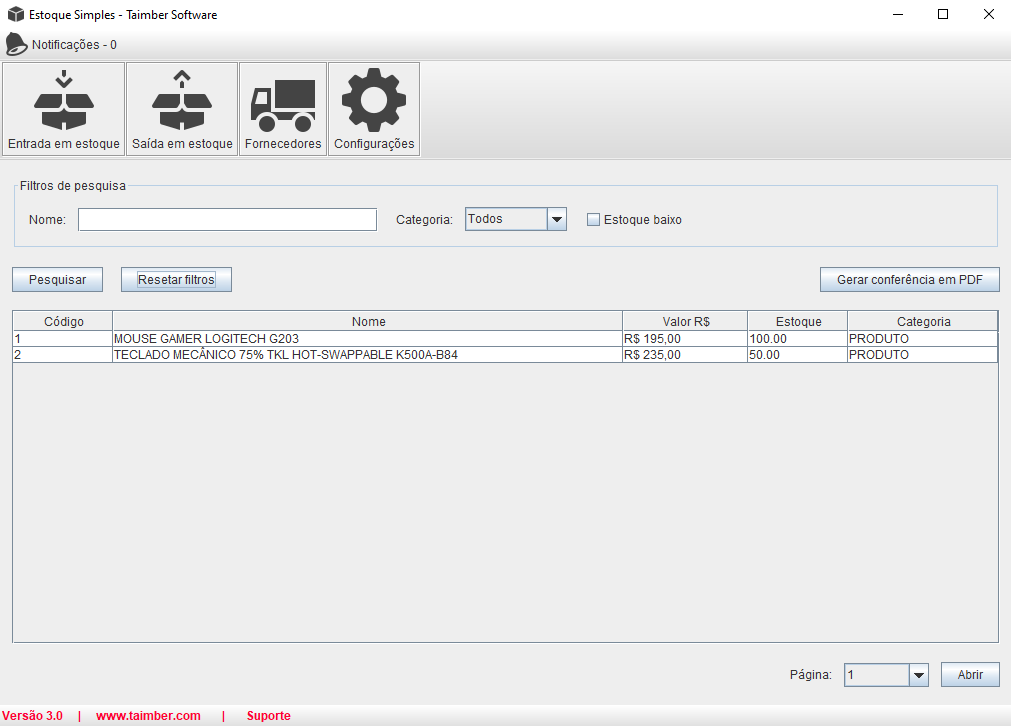Open the Suporte link in footer
The width and height of the screenshot is (1011, 726).
tap(268, 716)
